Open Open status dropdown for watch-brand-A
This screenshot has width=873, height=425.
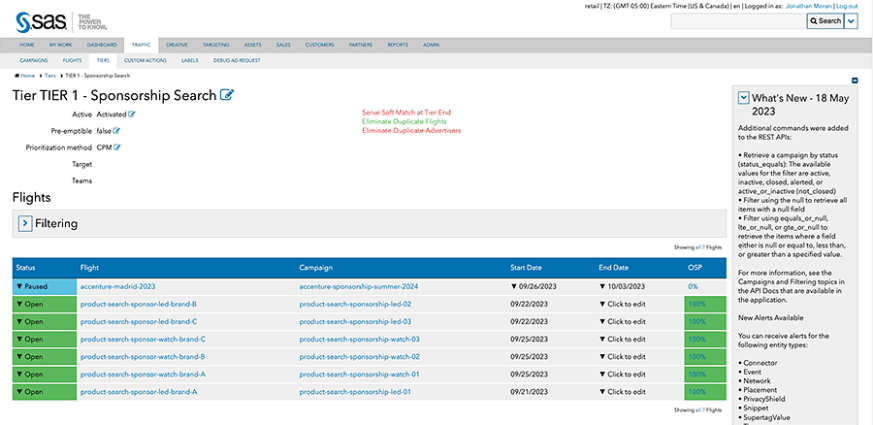click(x=45, y=374)
